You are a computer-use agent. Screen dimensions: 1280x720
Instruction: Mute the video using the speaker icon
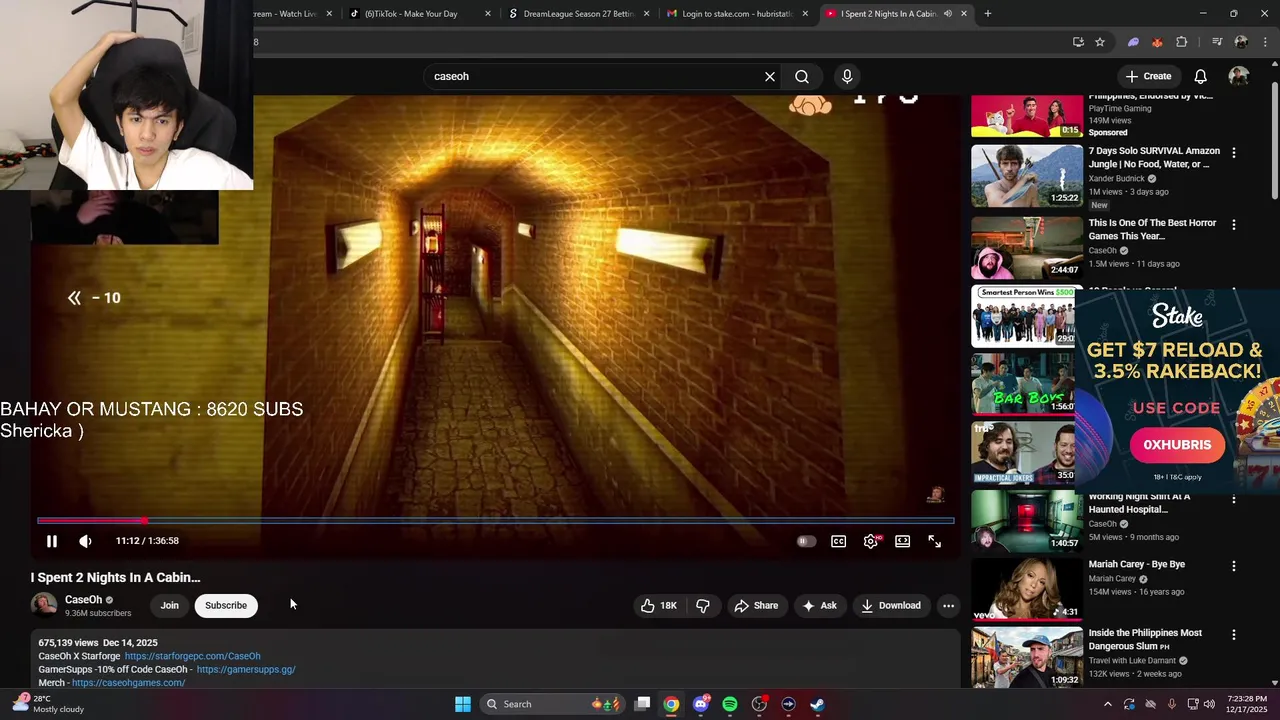[x=86, y=541]
